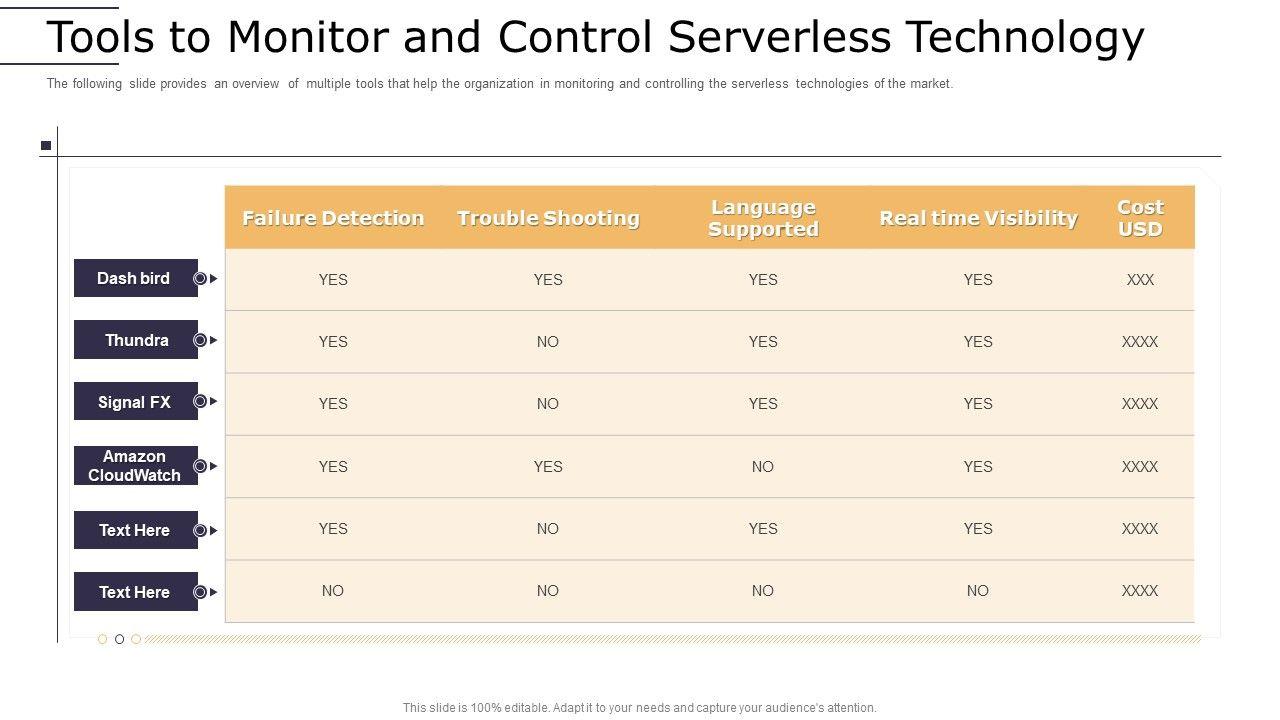
Task: Click the arrow marker right of Thundra
Action: (214, 340)
